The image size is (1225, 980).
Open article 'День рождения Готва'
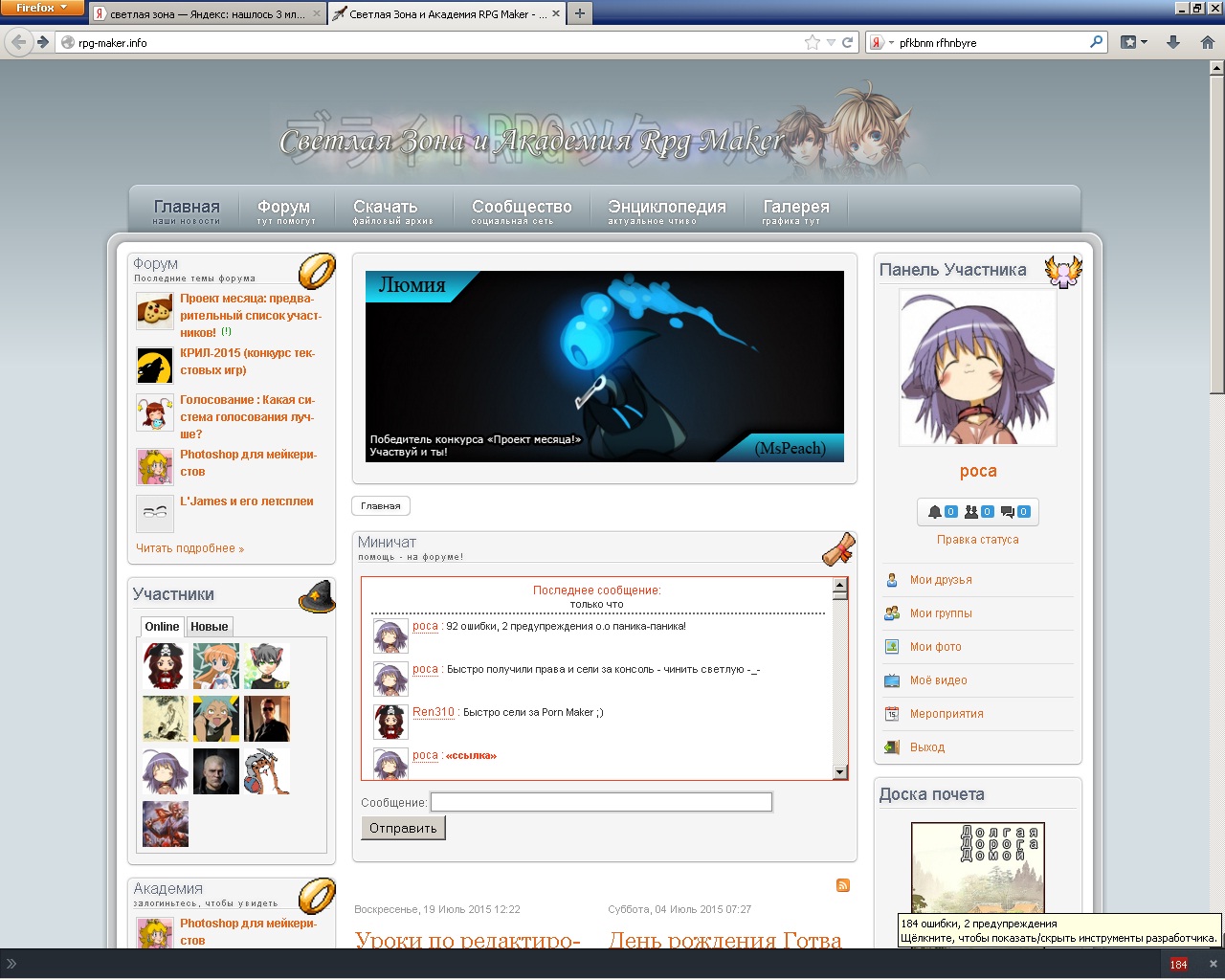click(x=725, y=941)
